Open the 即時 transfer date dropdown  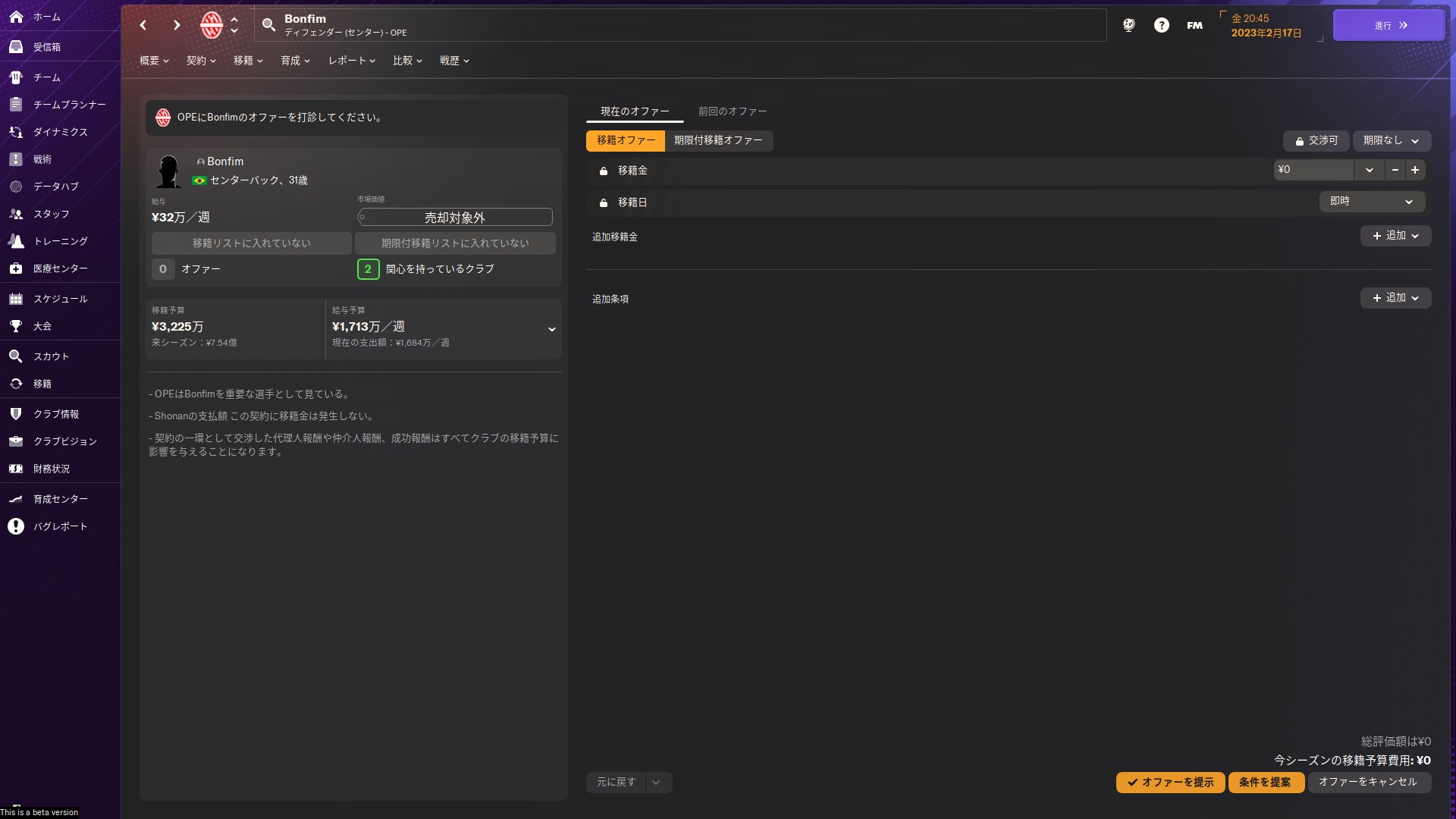pos(1372,202)
